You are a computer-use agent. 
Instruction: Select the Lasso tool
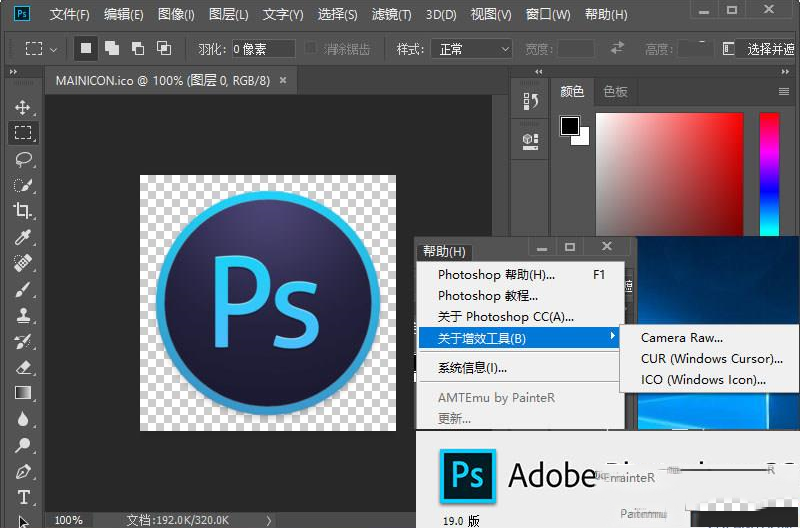pos(22,160)
